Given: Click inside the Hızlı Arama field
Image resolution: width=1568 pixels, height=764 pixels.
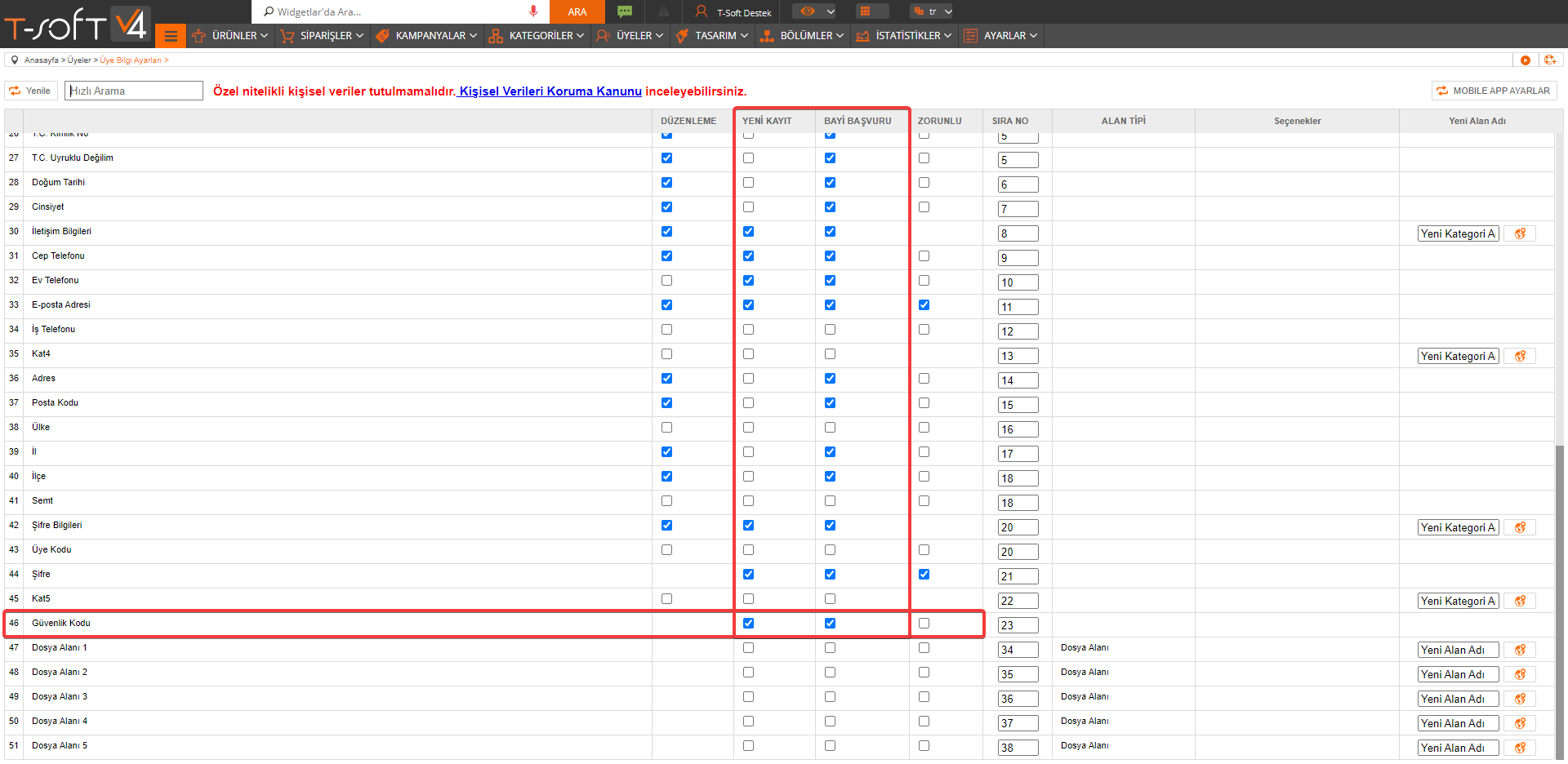Looking at the screenshot, I should click(134, 91).
